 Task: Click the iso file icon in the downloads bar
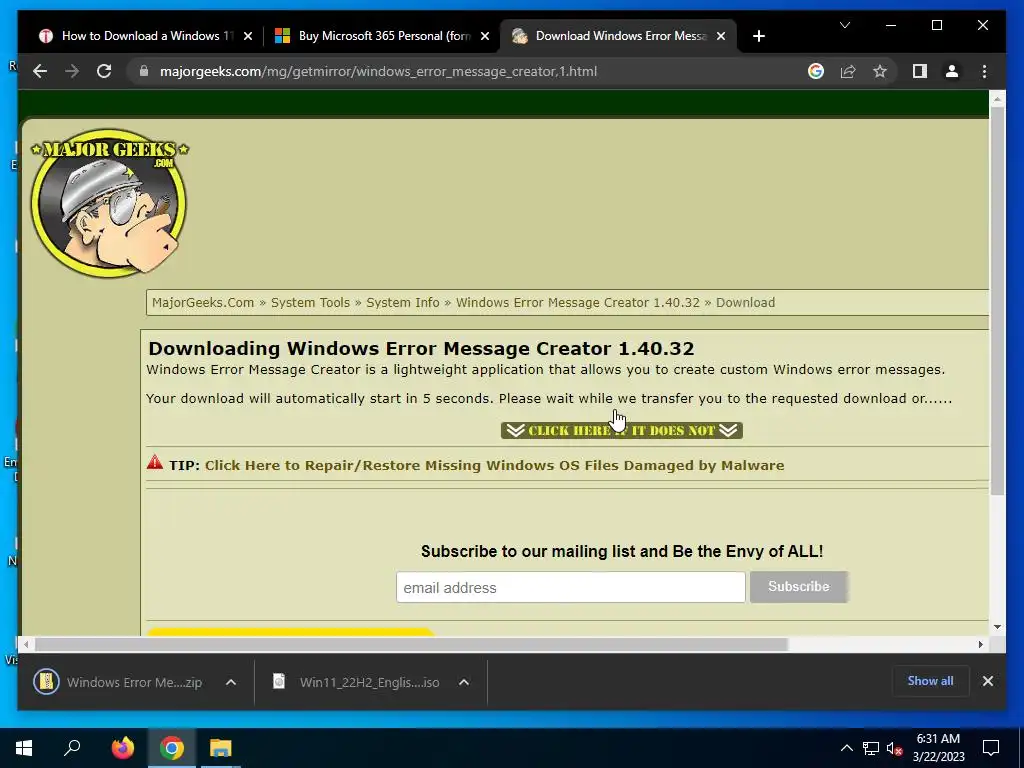tap(279, 682)
